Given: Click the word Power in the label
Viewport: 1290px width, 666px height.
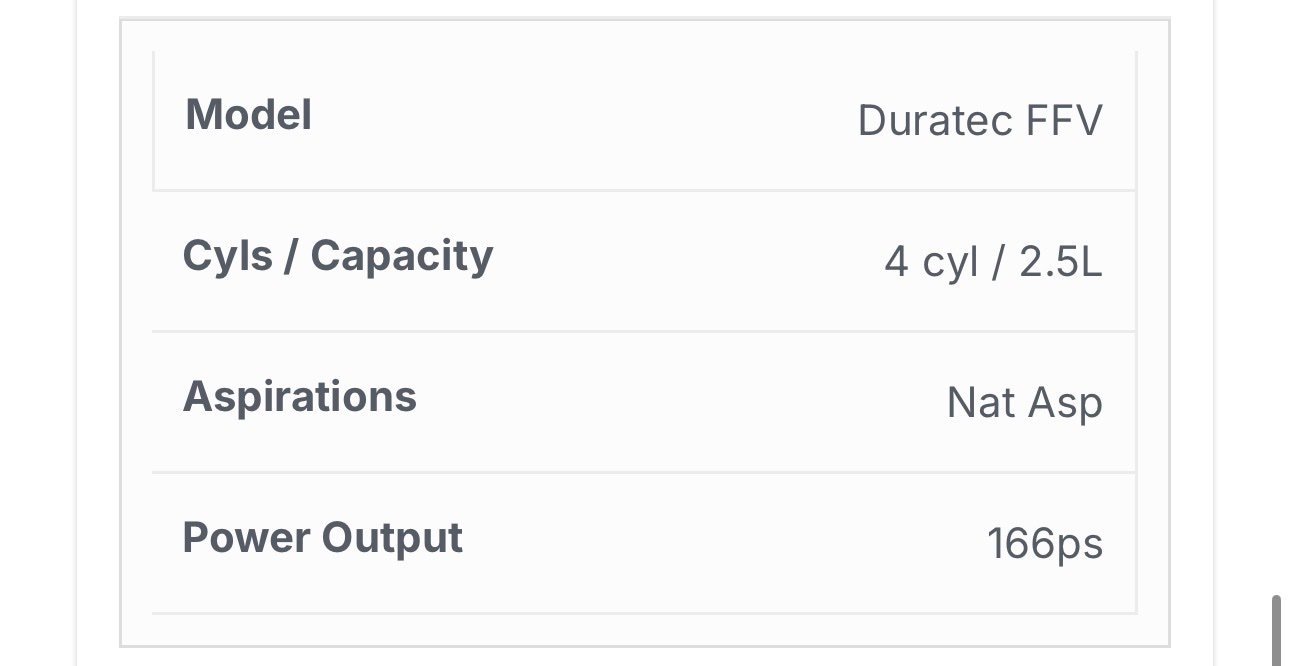Looking at the screenshot, I should pyautogui.click(x=246, y=538).
